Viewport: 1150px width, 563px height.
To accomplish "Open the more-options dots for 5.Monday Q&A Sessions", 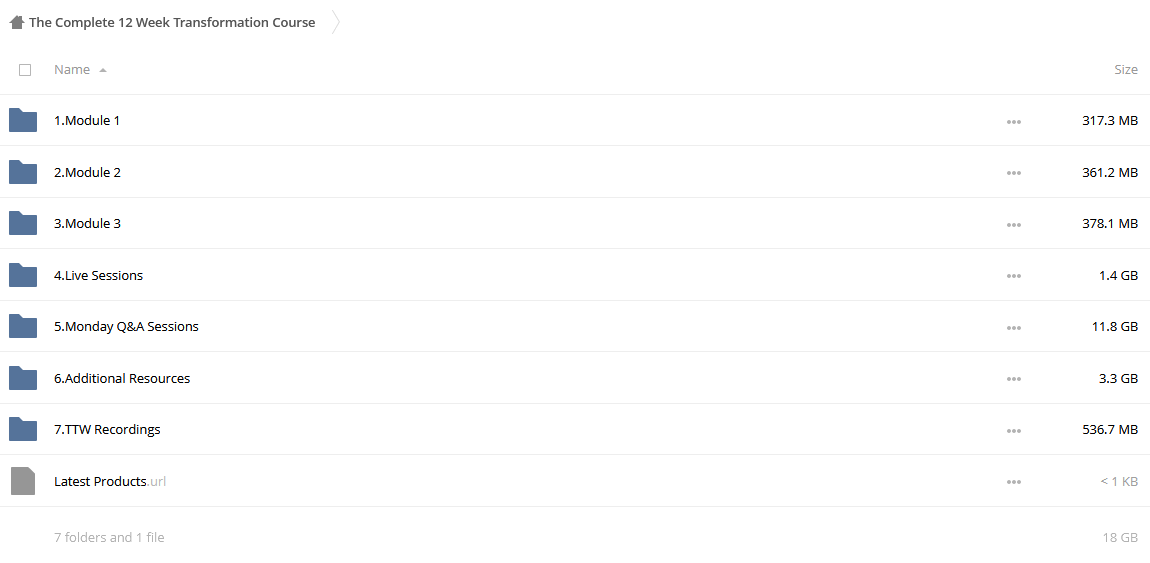I will tap(1014, 328).
